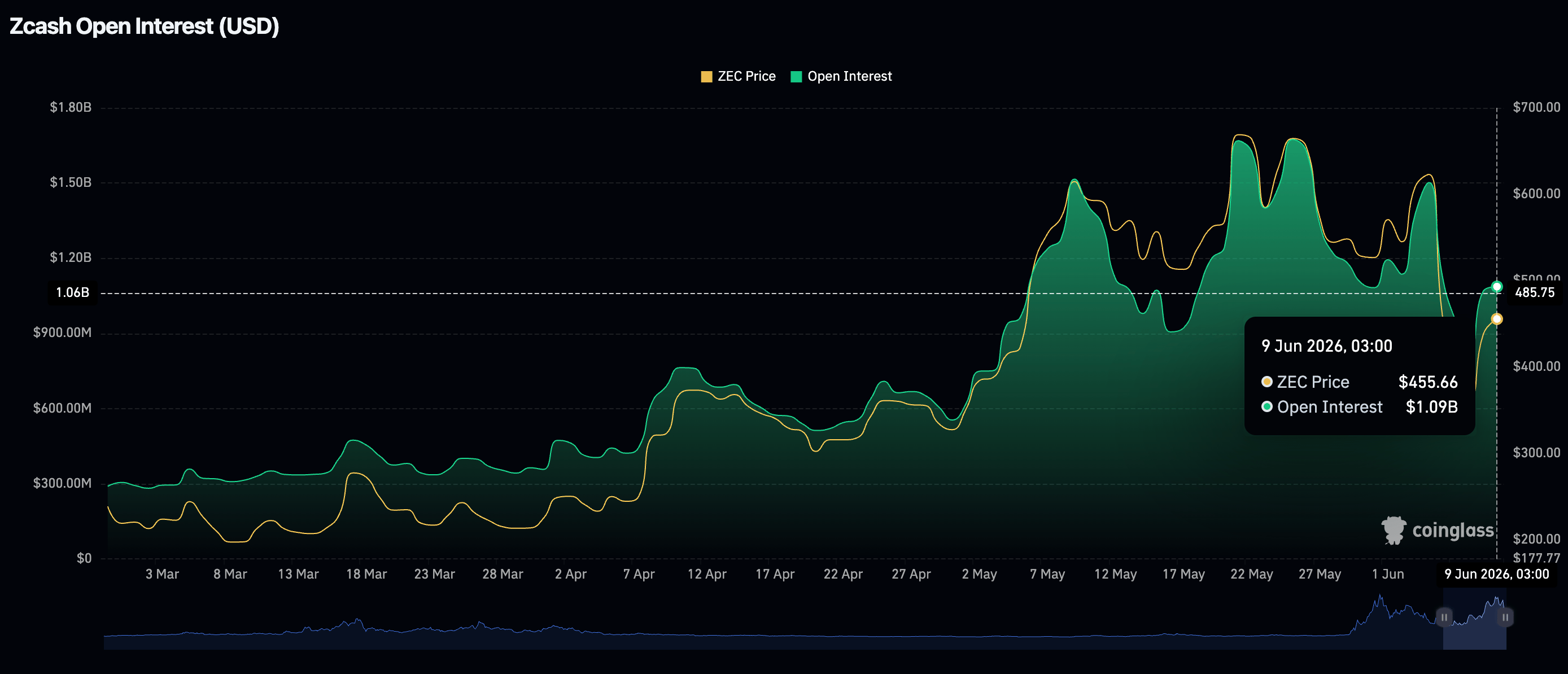1568x674 pixels.
Task: Click the green Open Interest data point marker
Action: pos(1497,287)
